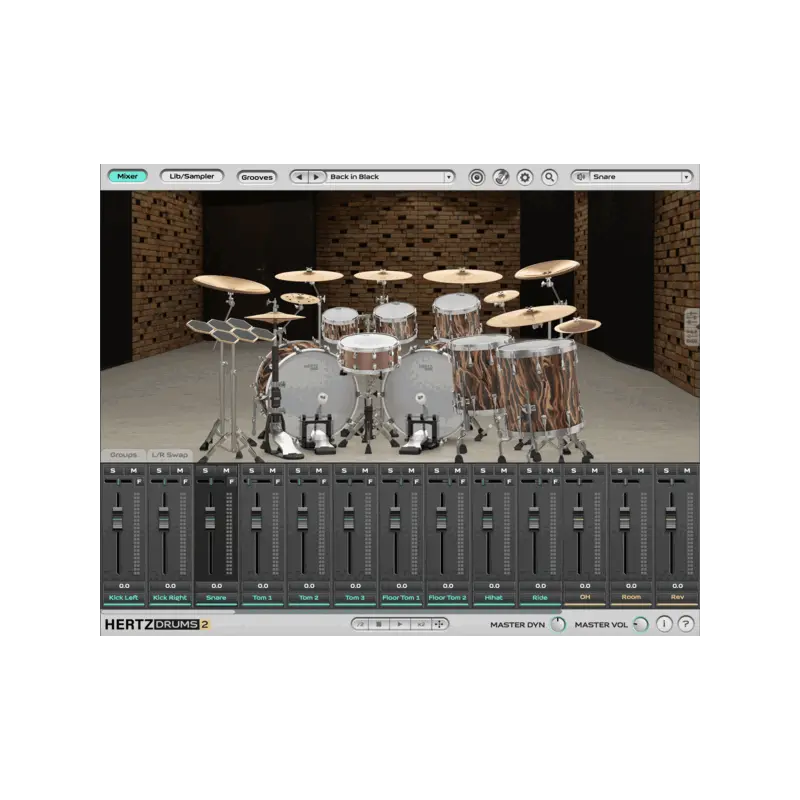Click the hexagonal electronic pads
This screenshot has height=800, width=800.
pos(231,329)
